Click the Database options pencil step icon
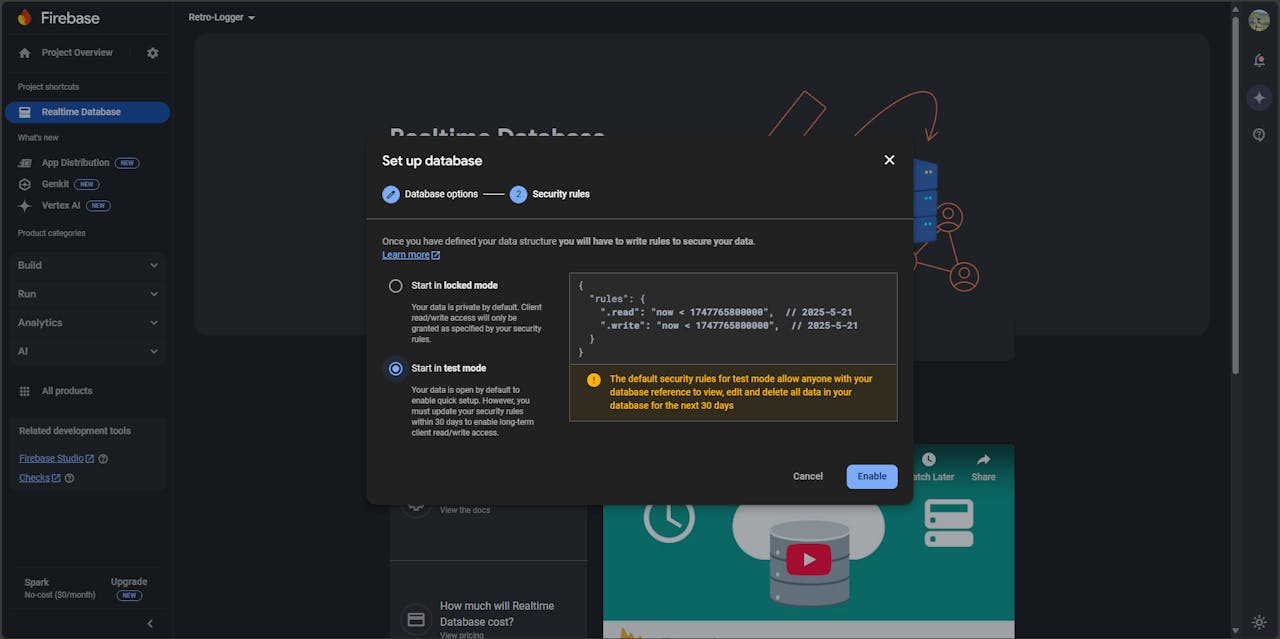This screenshot has height=639, width=1280. pyautogui.click(x=391, y=194)
